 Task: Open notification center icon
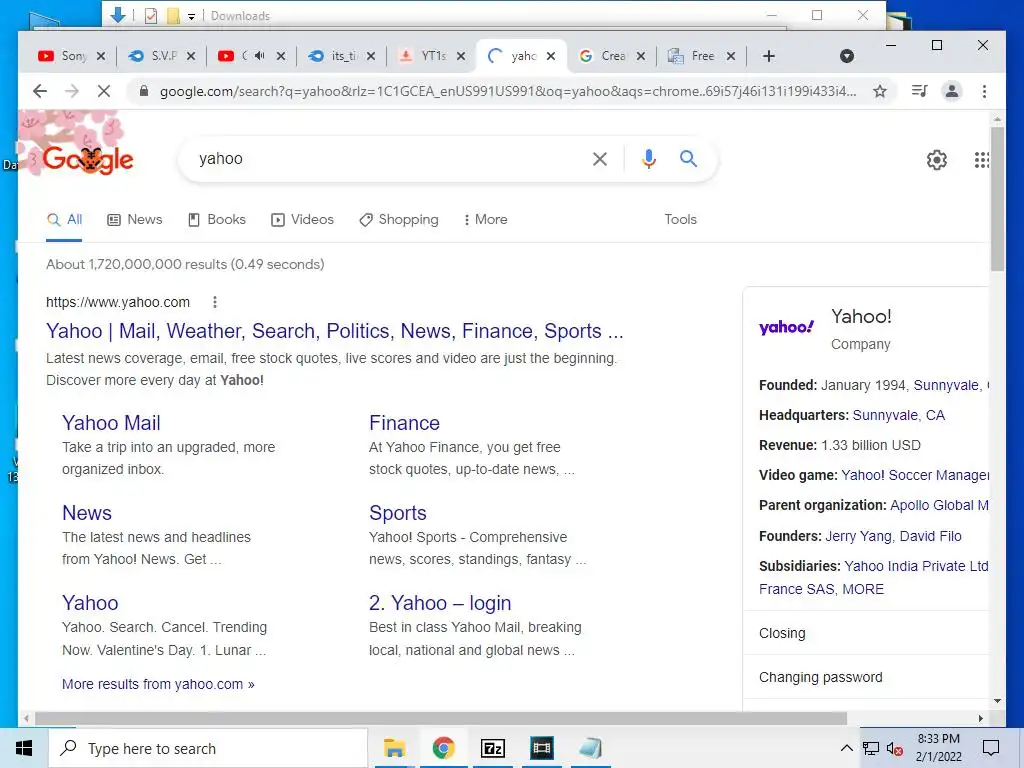[991, 748]
